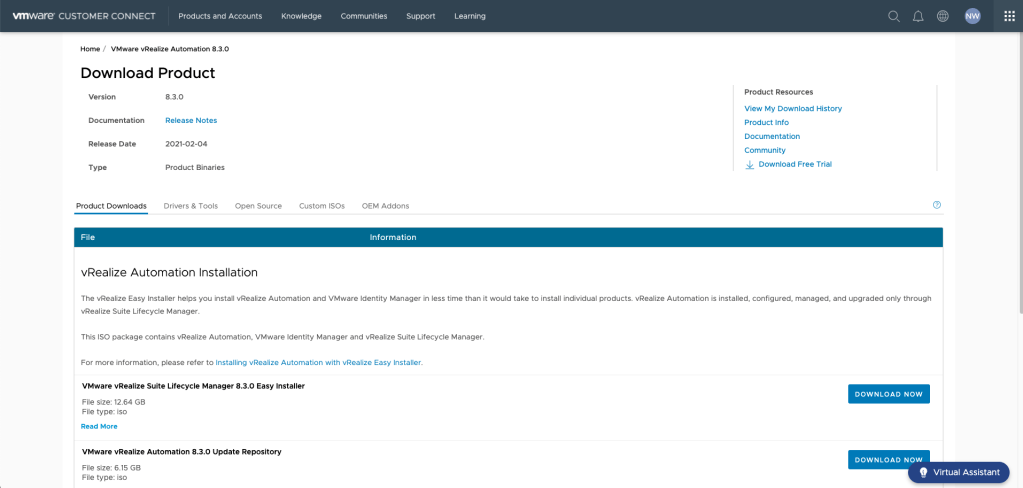The height and width of the screenshot is (488, 1023).
Task: Open the apps grid launcher icon
Action: 1009,16
